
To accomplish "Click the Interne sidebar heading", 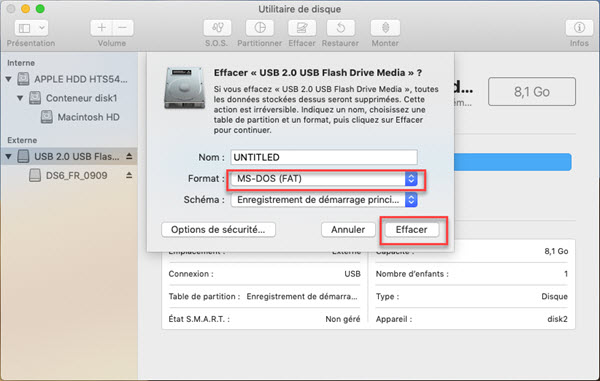I will pyautogui.click(x=21, y=63).
